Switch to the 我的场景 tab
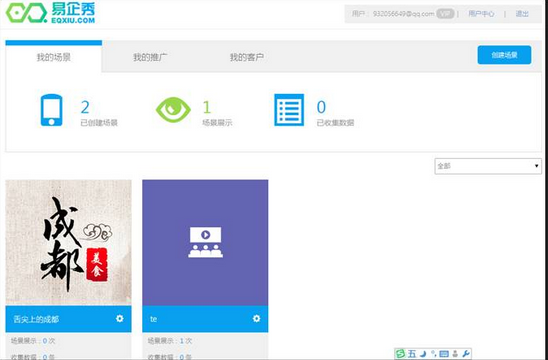 pyautogui.click(x=53, y=57)
